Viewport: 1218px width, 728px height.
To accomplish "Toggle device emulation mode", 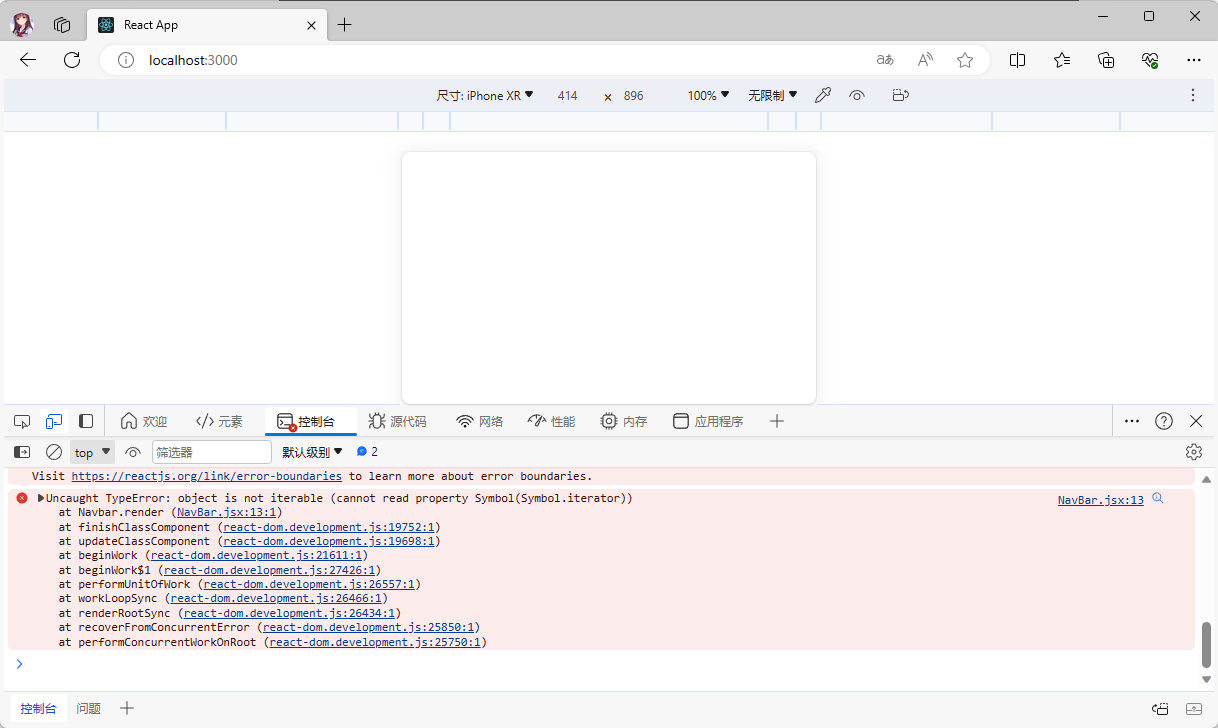I will pos(54,421).
